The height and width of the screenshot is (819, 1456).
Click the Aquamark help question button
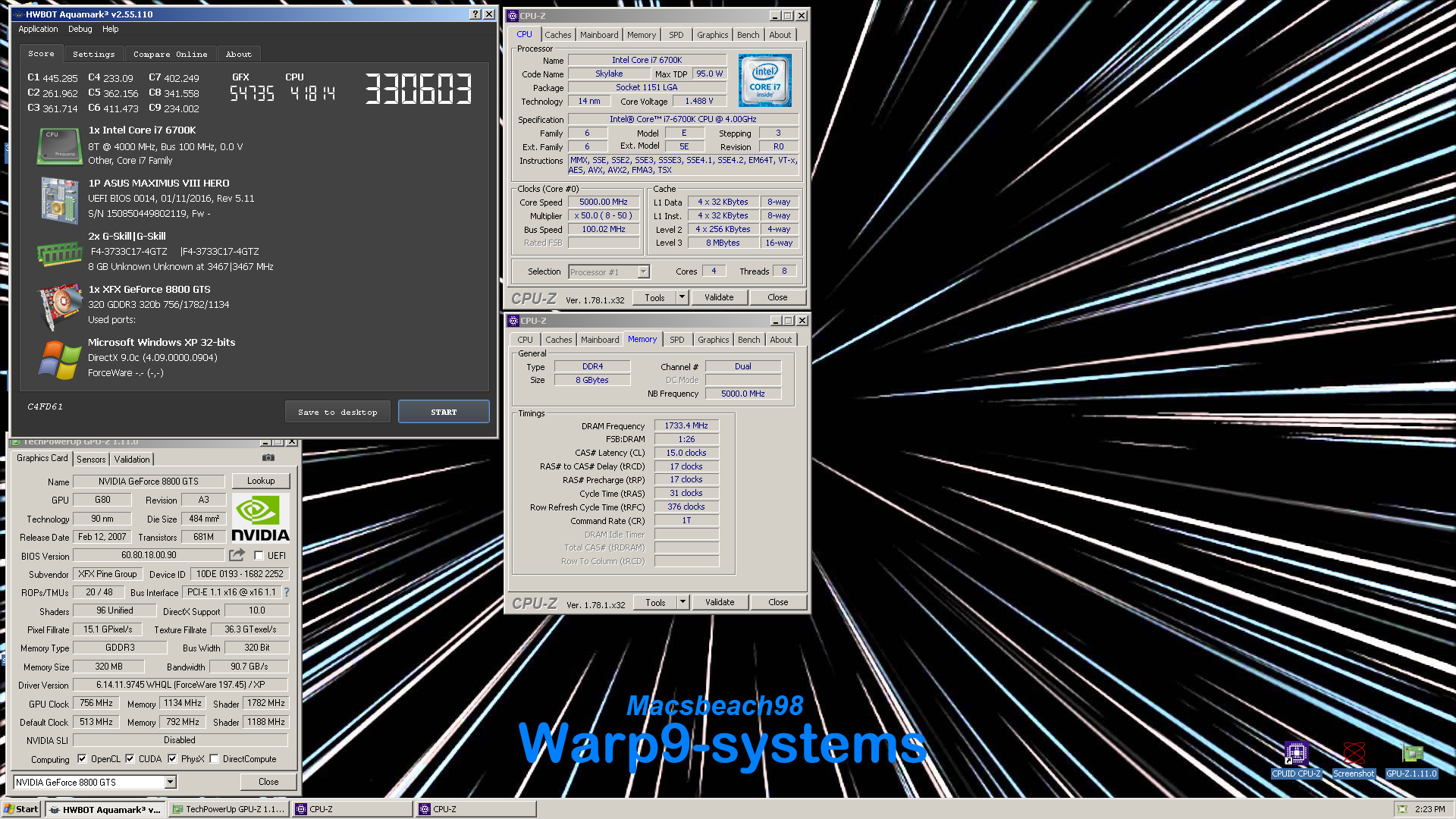coord(475,14)
